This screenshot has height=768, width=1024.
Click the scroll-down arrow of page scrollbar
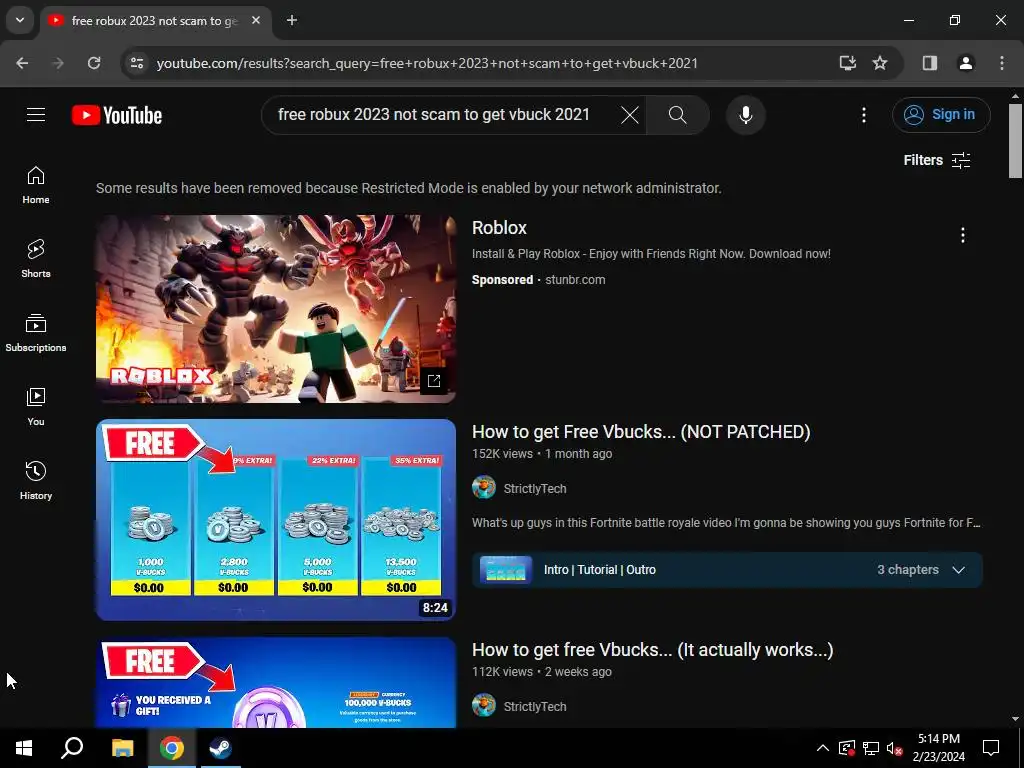(x=1015, y=718)
